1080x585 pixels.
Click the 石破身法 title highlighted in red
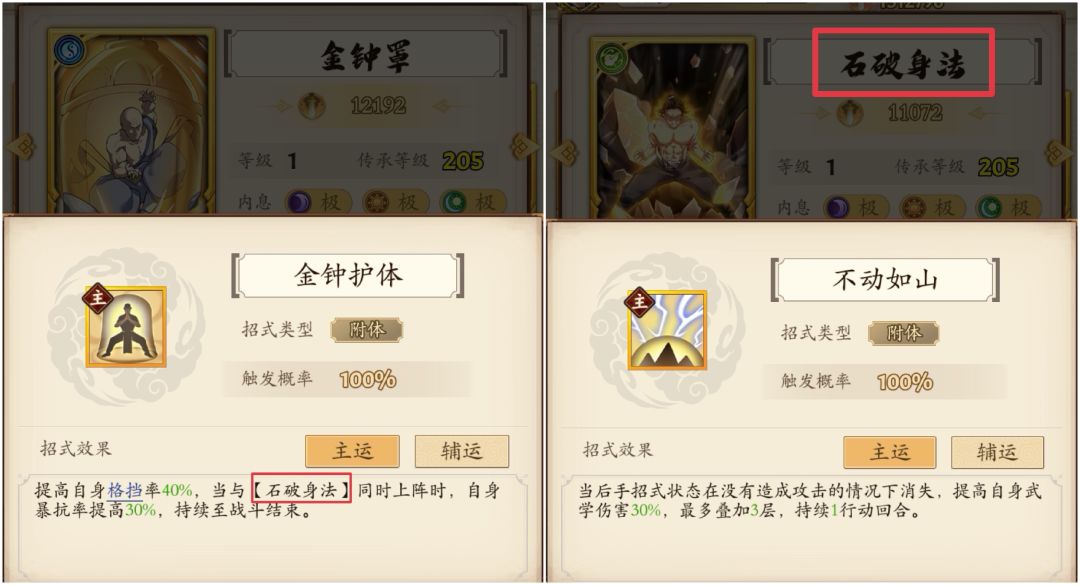click(903, 62)
